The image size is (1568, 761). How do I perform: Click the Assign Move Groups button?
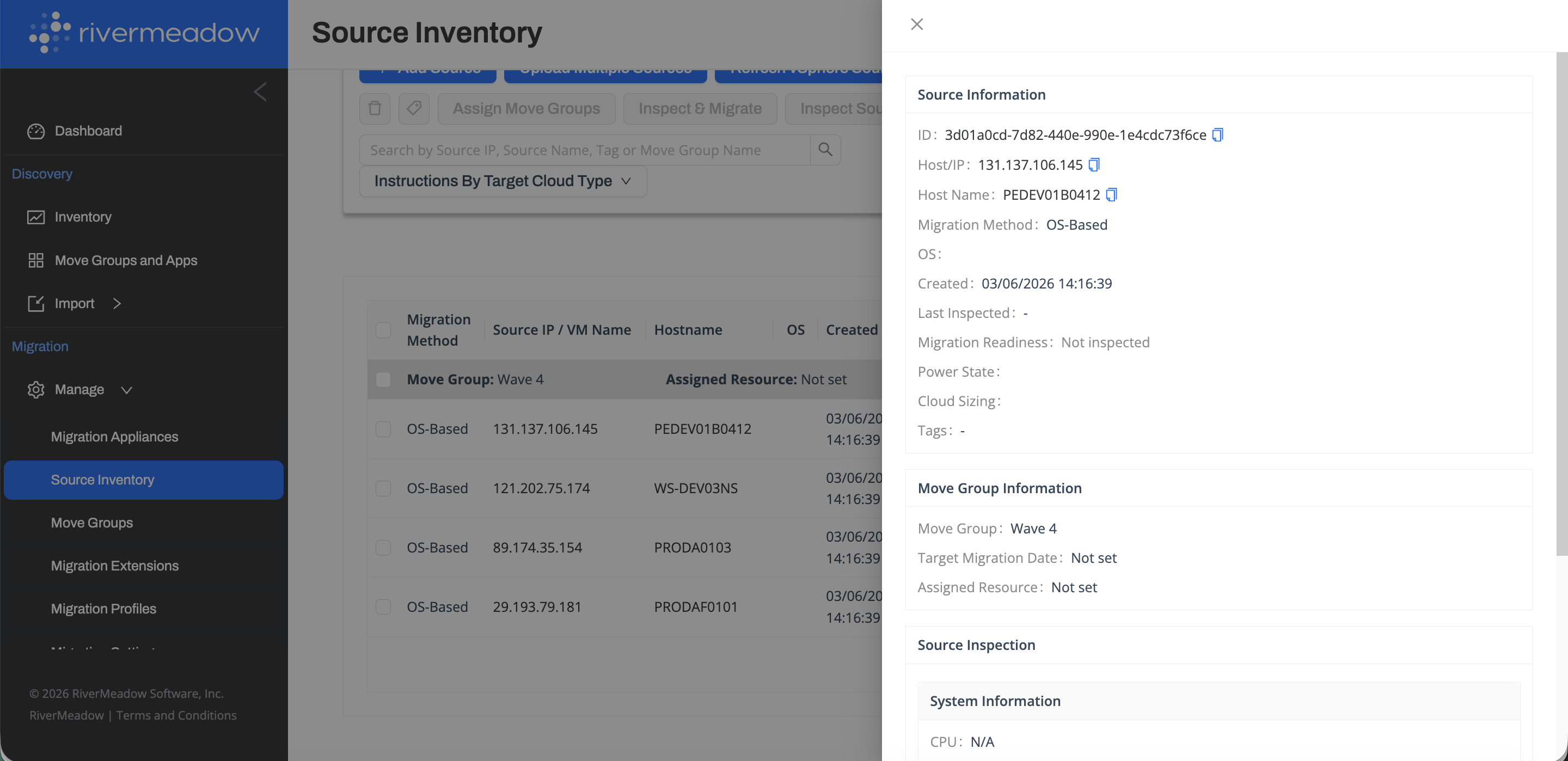click(526, 108)
